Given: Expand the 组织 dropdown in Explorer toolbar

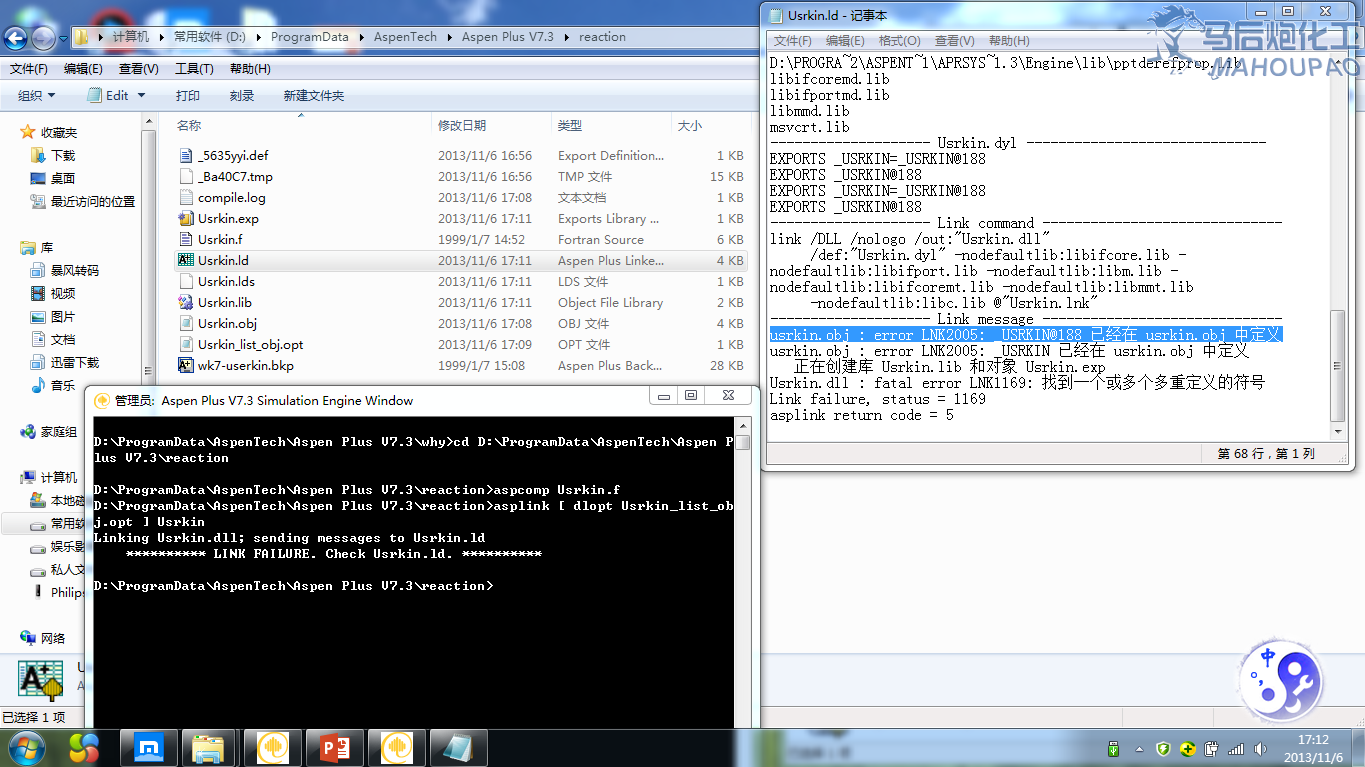Looking at the screenshot, I should click(x=37, y=95).
